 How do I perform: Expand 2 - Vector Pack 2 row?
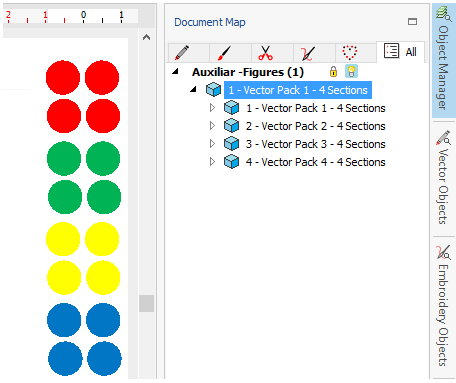212,126
